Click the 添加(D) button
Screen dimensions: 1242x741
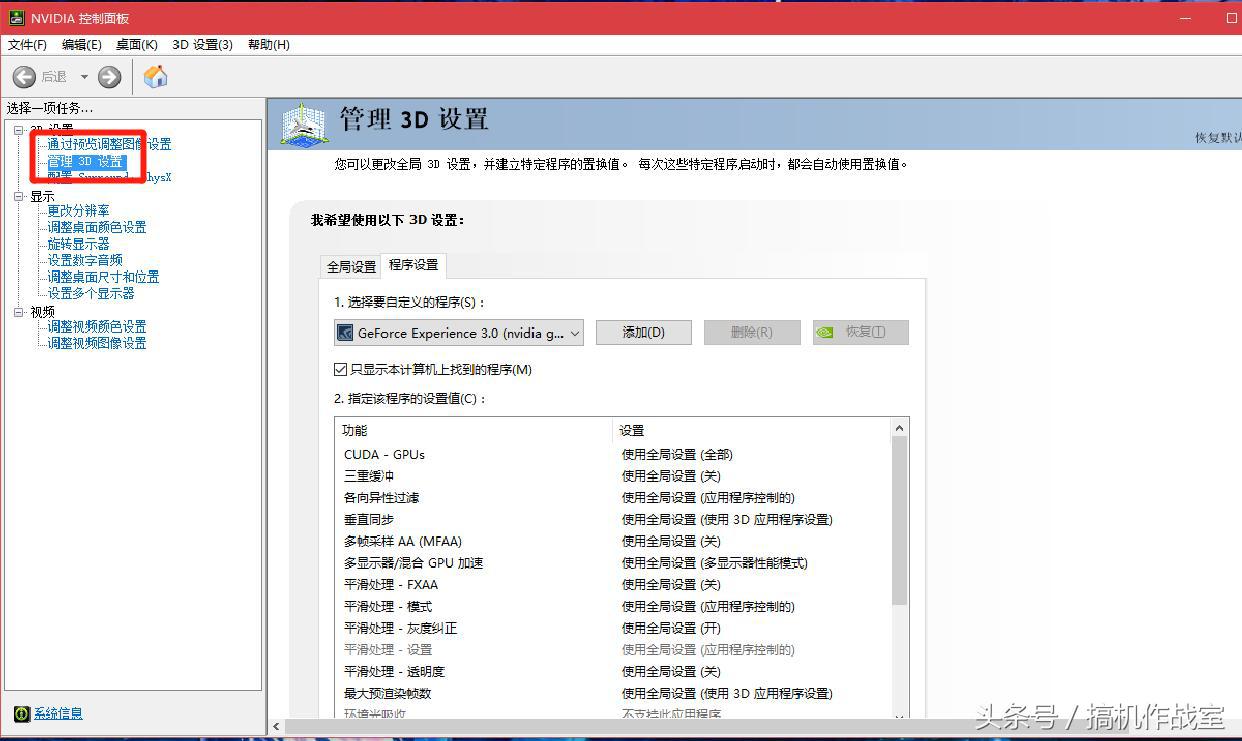click(x=643, y=331)
